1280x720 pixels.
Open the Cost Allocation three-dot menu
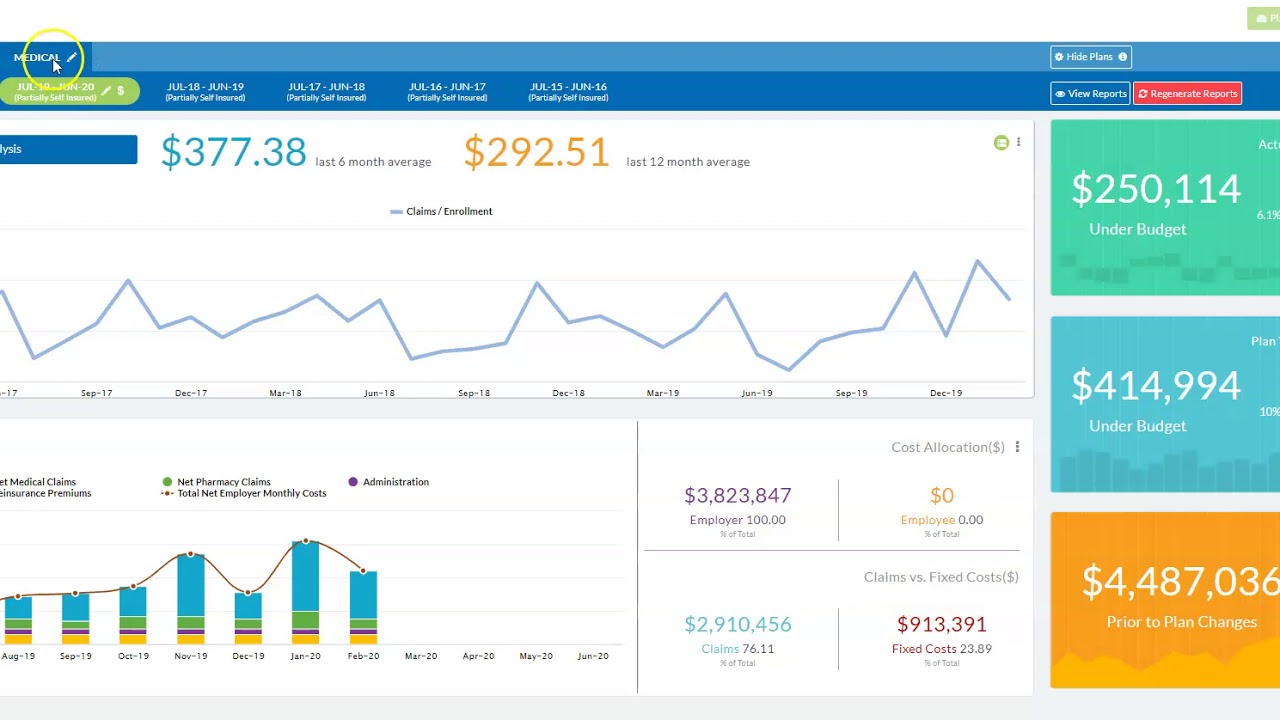[x=1017, y=447]
